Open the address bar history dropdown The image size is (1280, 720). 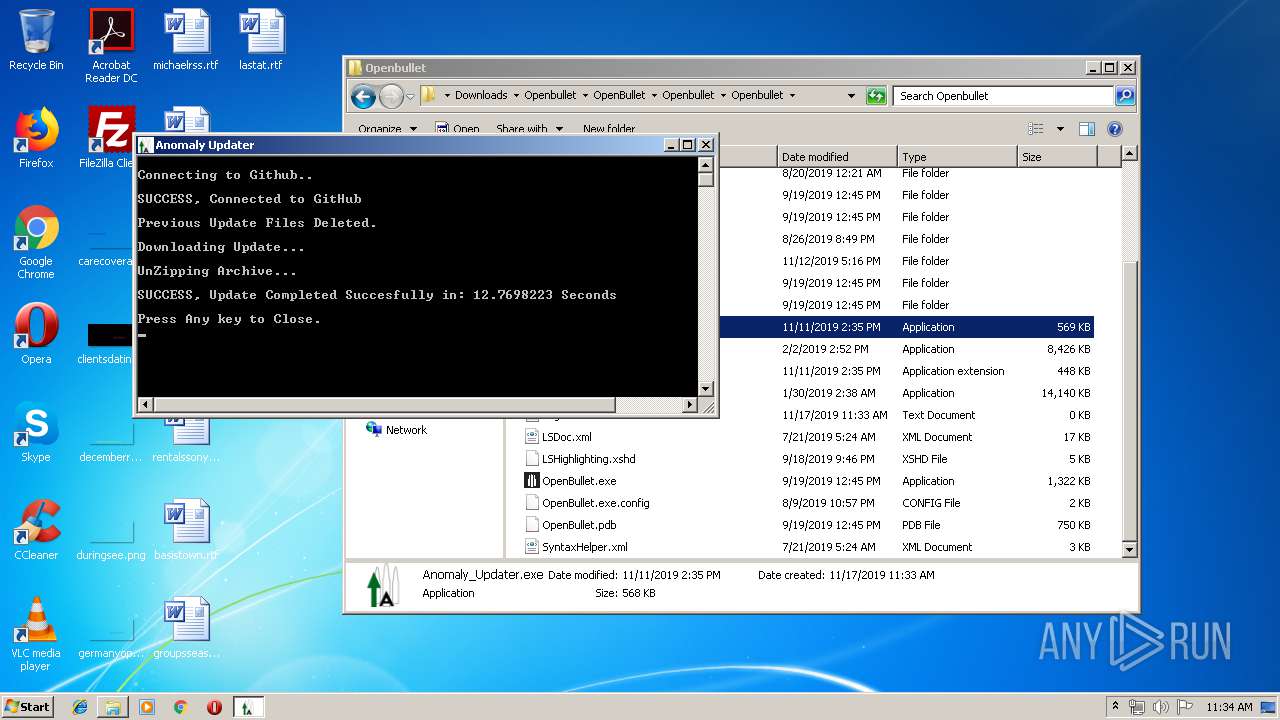pyautogui.click(x=852, y=96)
